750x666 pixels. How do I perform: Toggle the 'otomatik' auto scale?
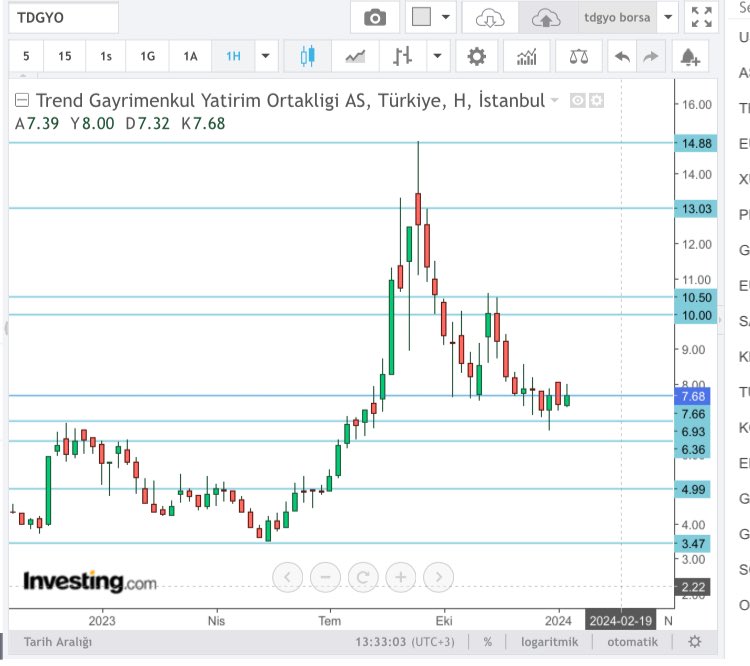pyautogui.click(x=632, y=642)
